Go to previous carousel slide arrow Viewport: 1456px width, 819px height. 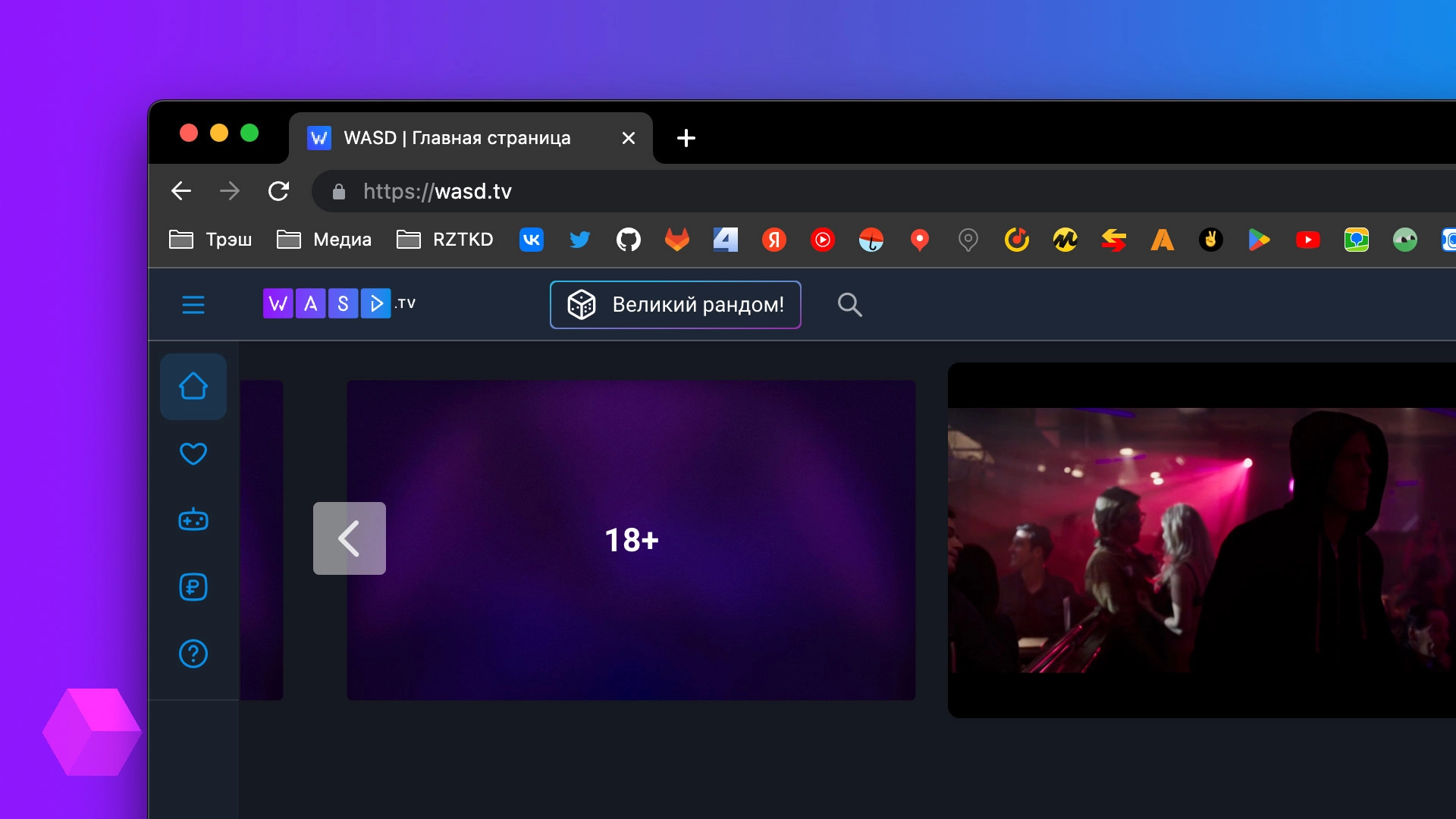[350, 538]
